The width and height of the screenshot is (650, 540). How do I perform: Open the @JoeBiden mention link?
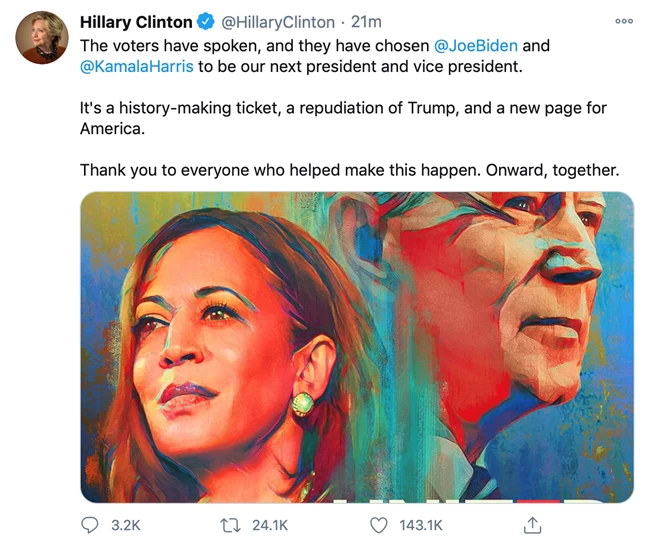tap(475, 46)
